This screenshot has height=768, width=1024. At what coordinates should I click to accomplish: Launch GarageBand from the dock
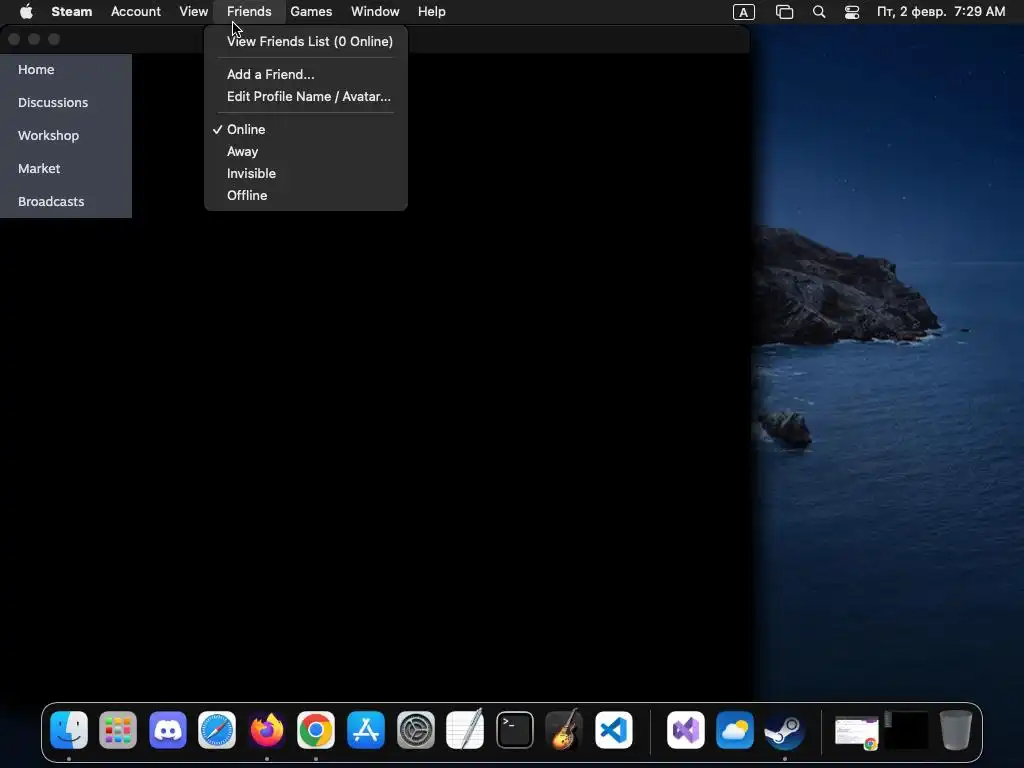coord(564,729)
